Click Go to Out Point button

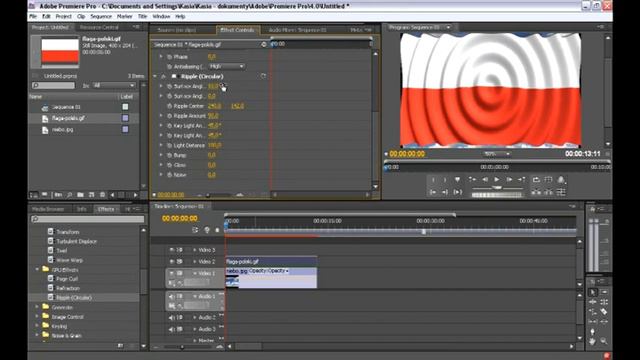point(445,192)
